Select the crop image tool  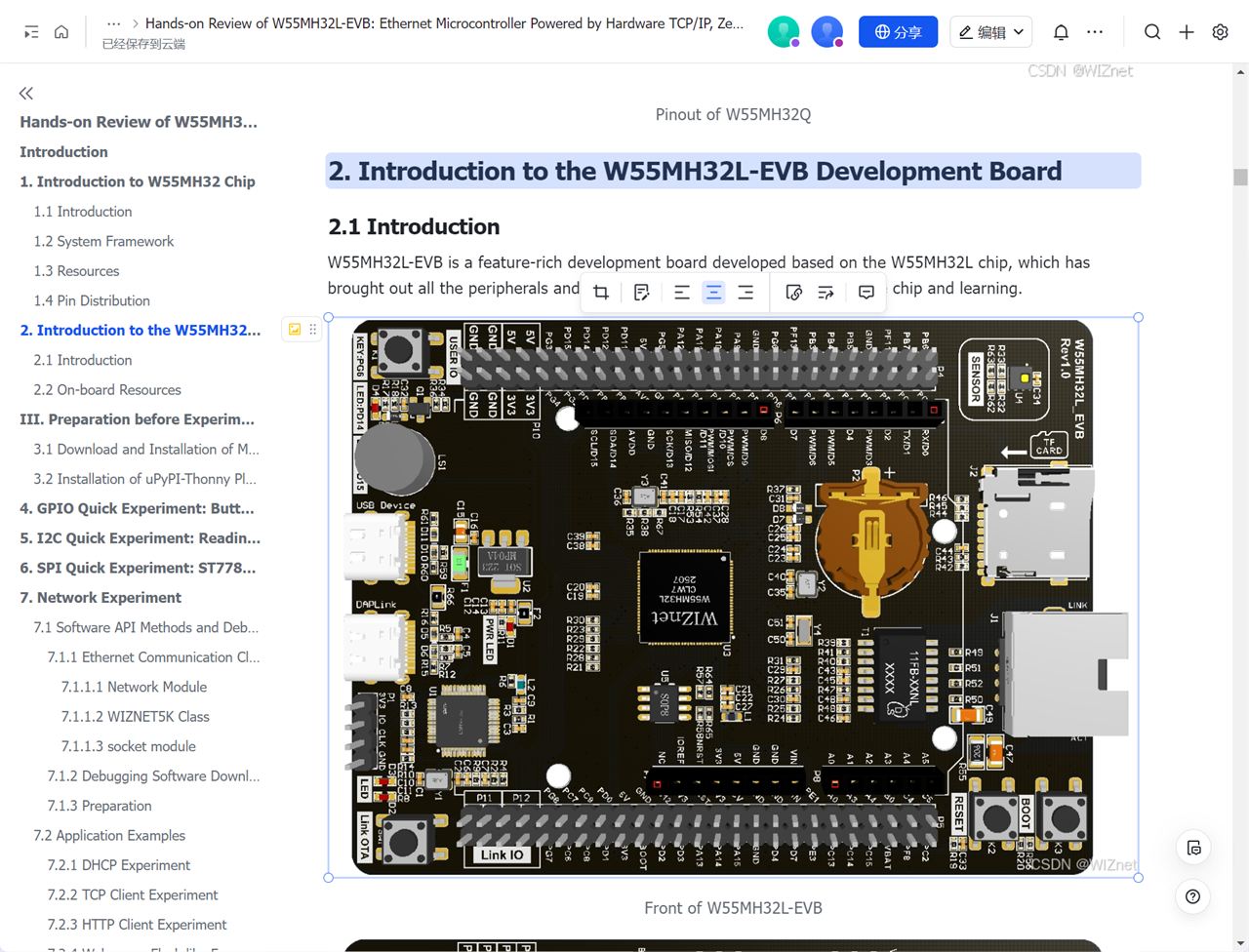(601, 293)
